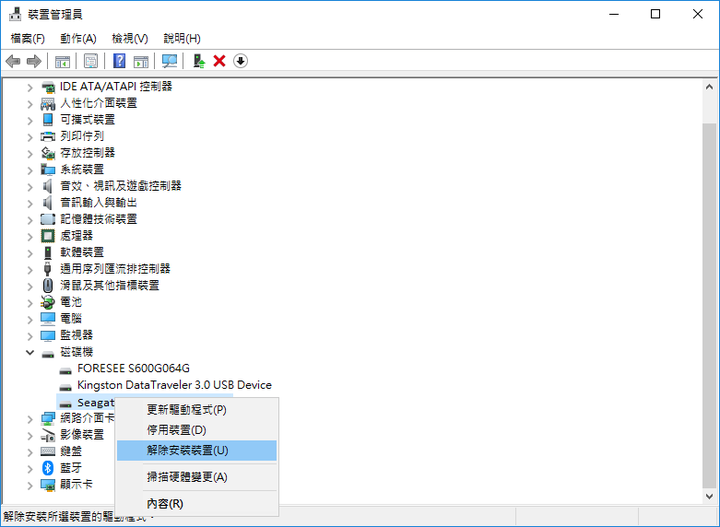Select the 顯示卡 display adapter icon

48,485
